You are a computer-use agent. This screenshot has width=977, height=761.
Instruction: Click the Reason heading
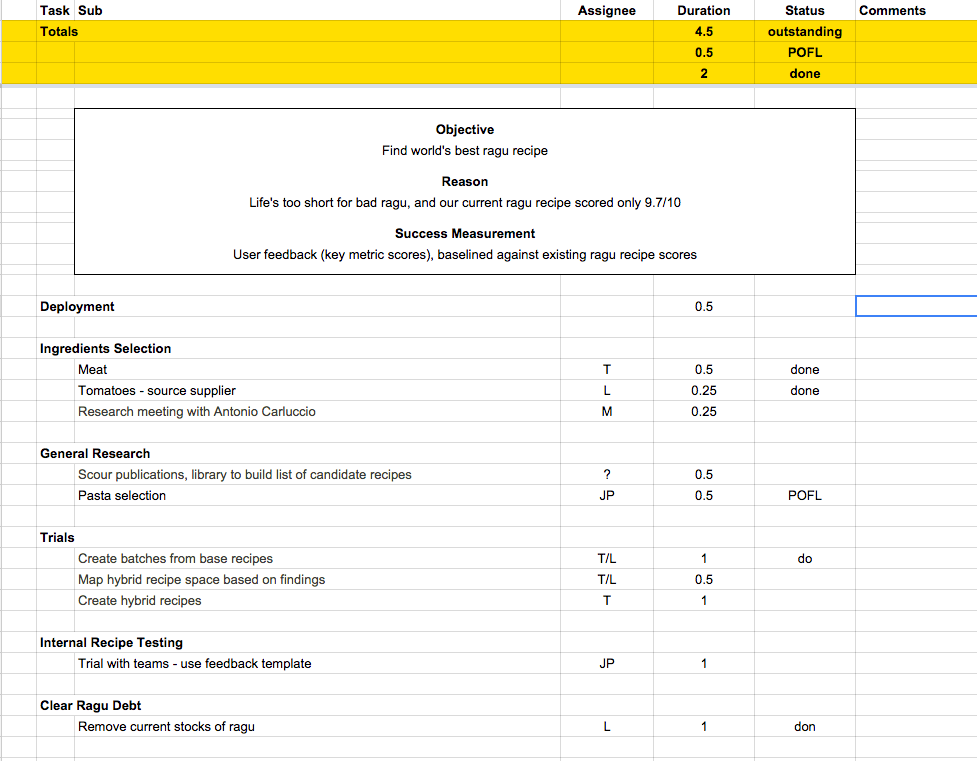pos(465,181)
